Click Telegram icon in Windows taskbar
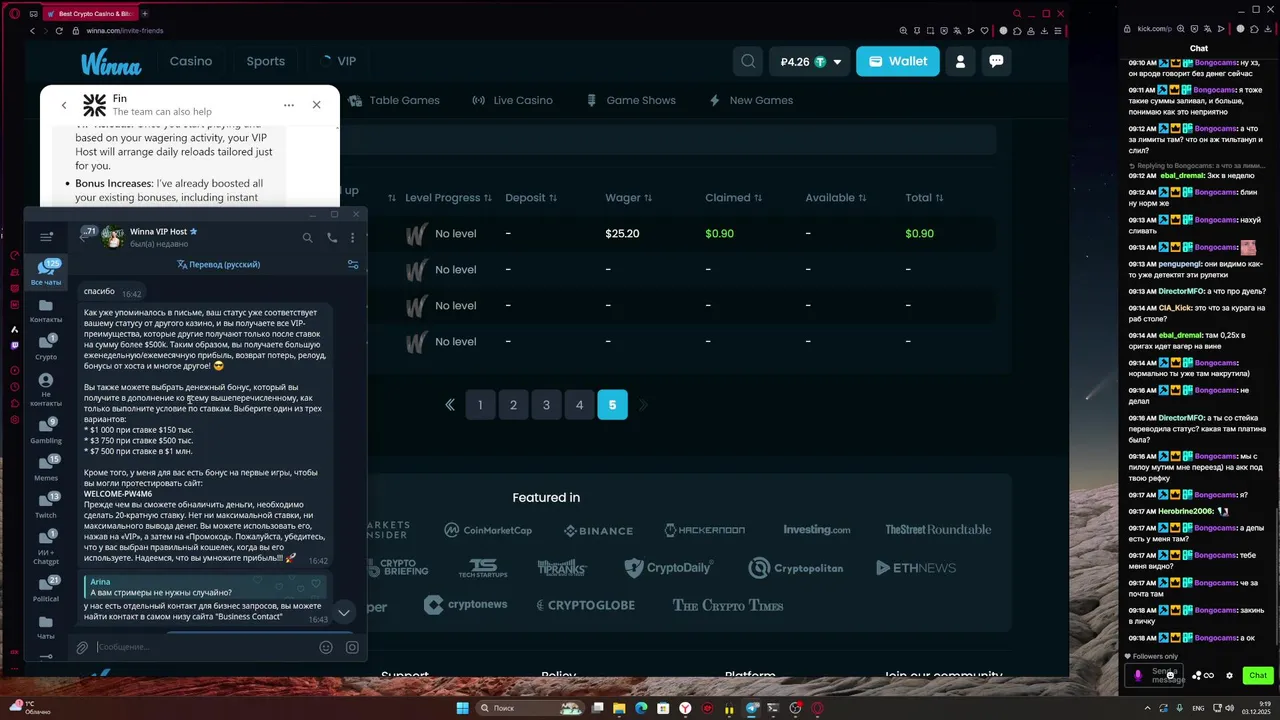The height and width of the screenshot is (720, 1280). tap(752, 708)
